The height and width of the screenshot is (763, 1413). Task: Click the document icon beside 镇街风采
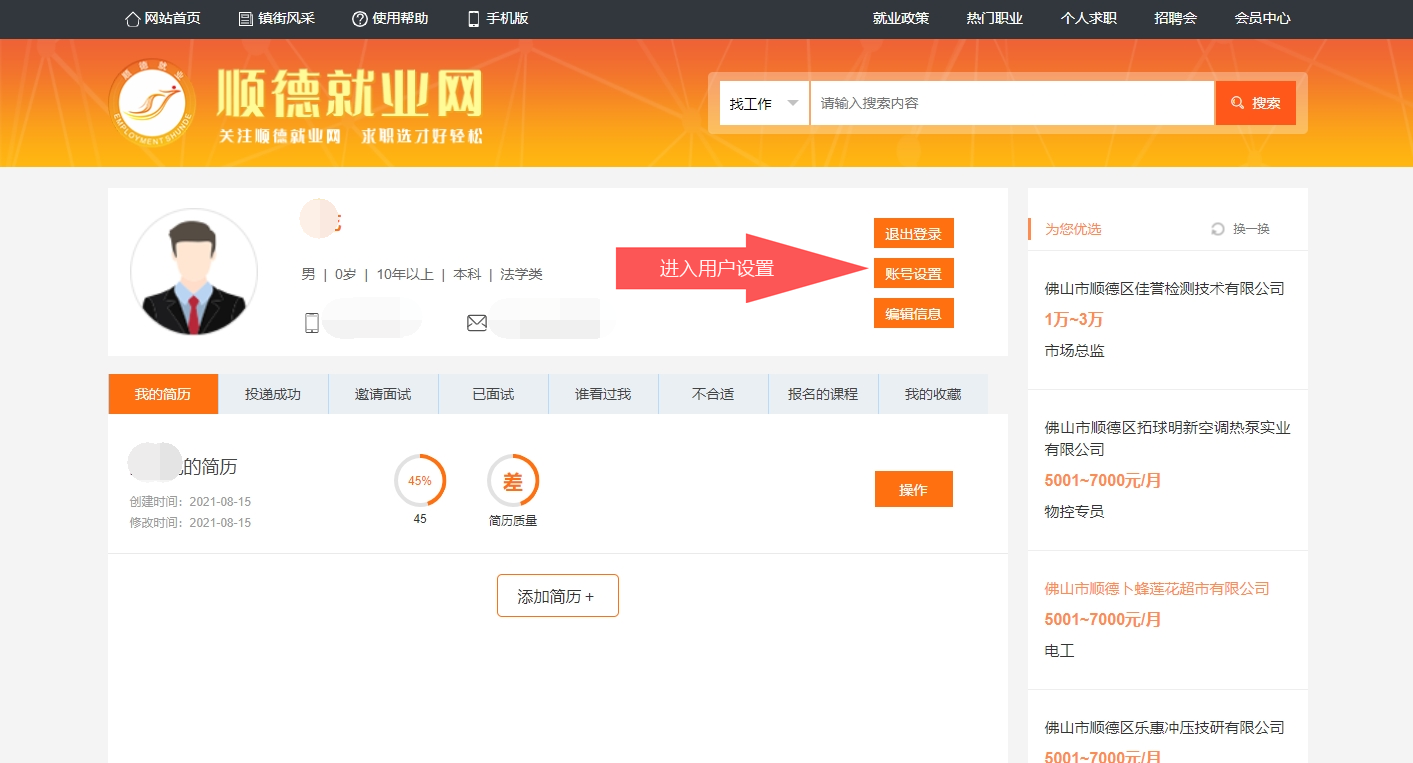[x=246, y=19]
